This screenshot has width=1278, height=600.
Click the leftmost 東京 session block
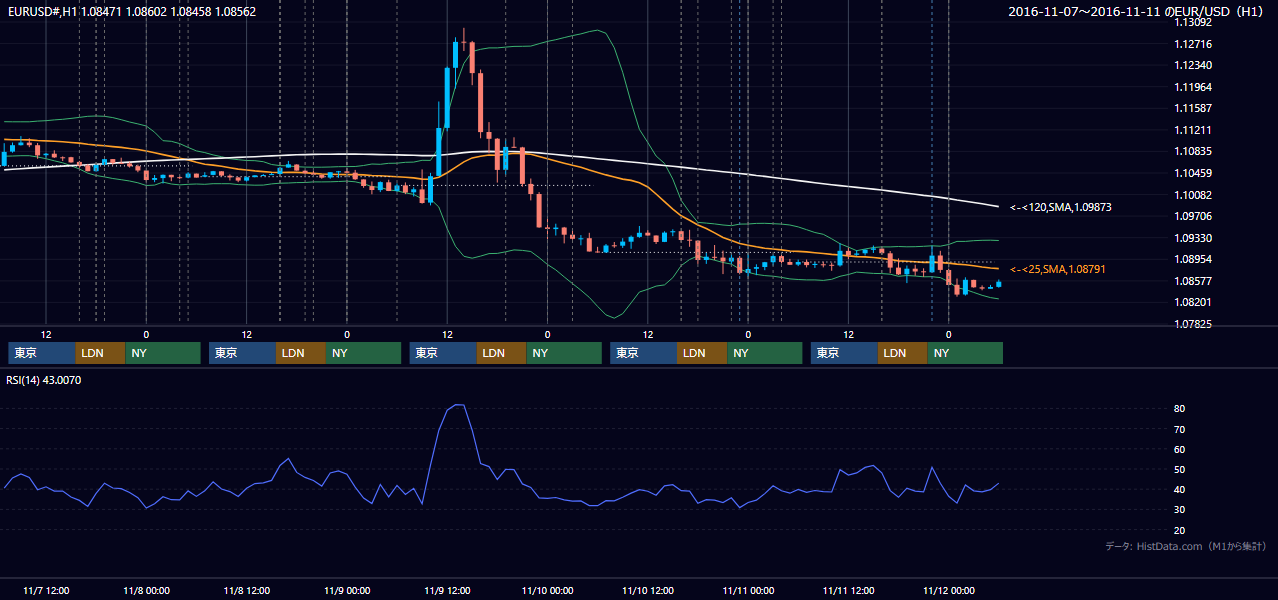pos(42,353)
